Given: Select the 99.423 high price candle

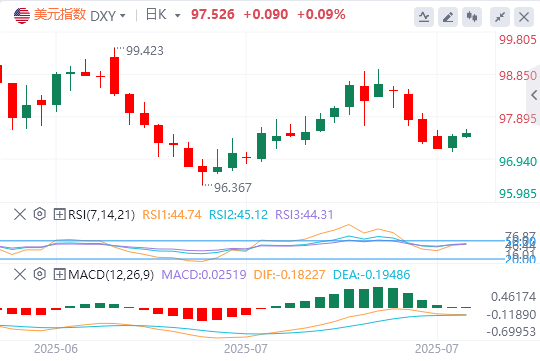Looking at the screenshot, I should tap(114, 72).
